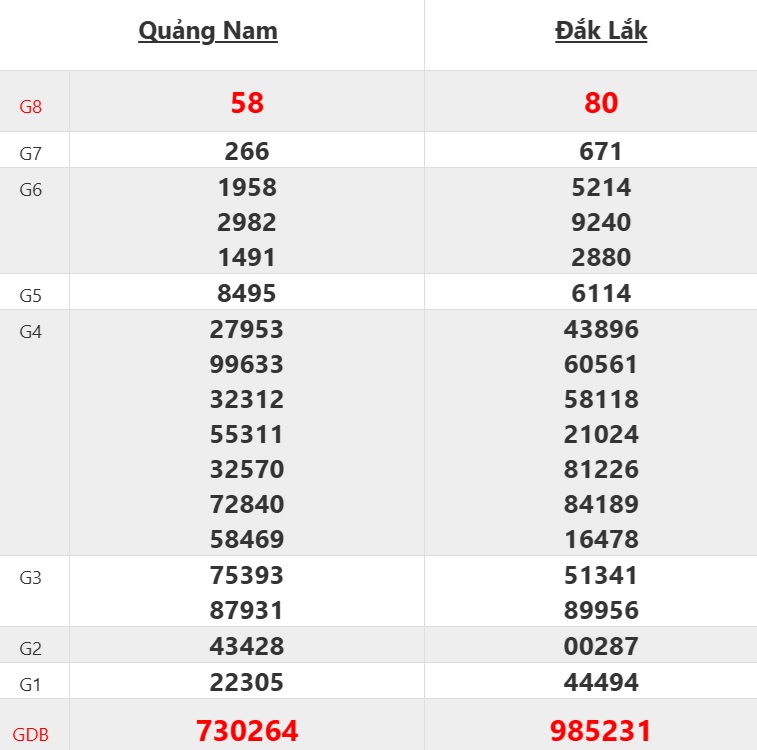Click G6 number 2982 for Quảng Nam
This screenshot has height=750, width=757.
(x=247, y=222)
